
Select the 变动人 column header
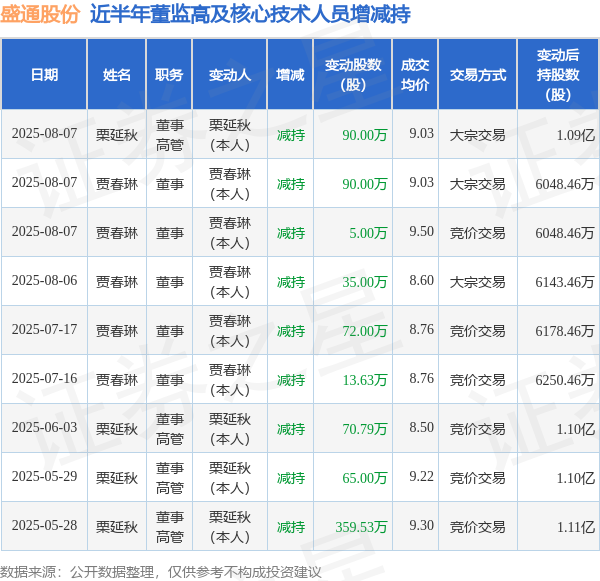click(230, 75)
